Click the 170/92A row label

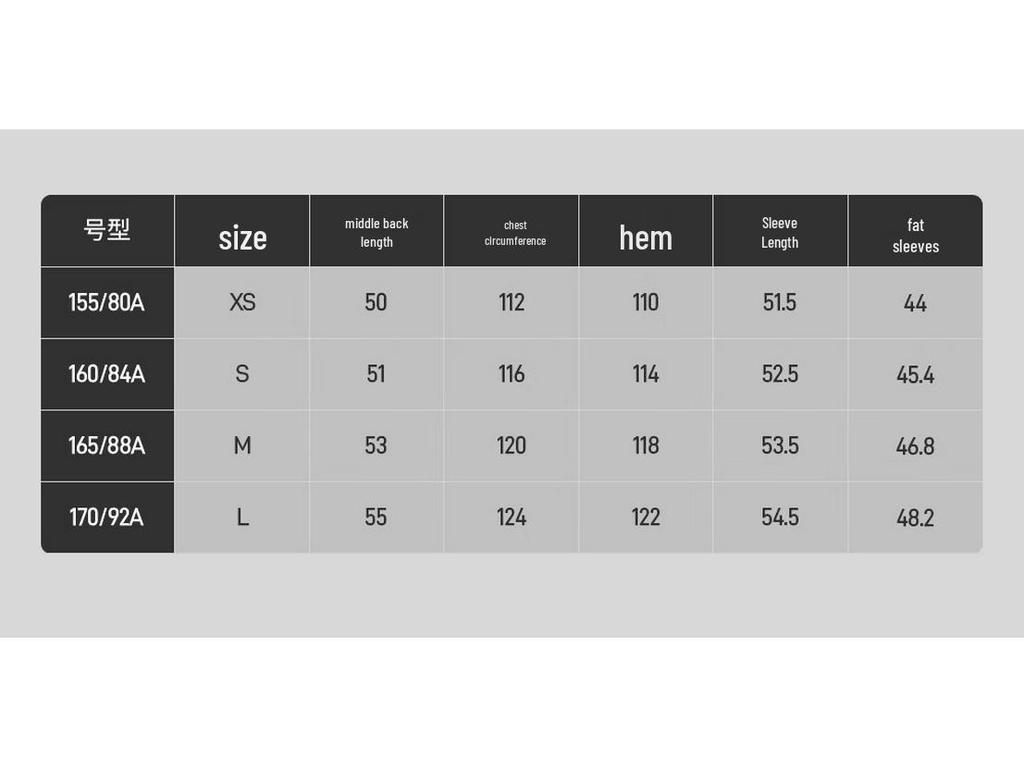tap(107, 517)
